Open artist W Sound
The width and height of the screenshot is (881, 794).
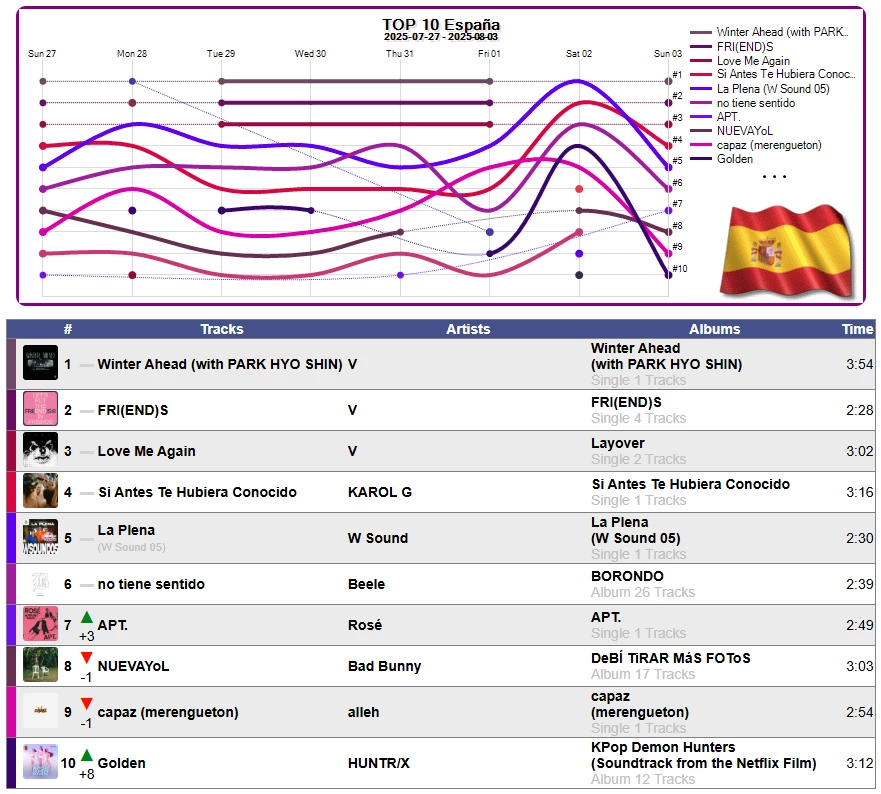click(x=378, y=538)
